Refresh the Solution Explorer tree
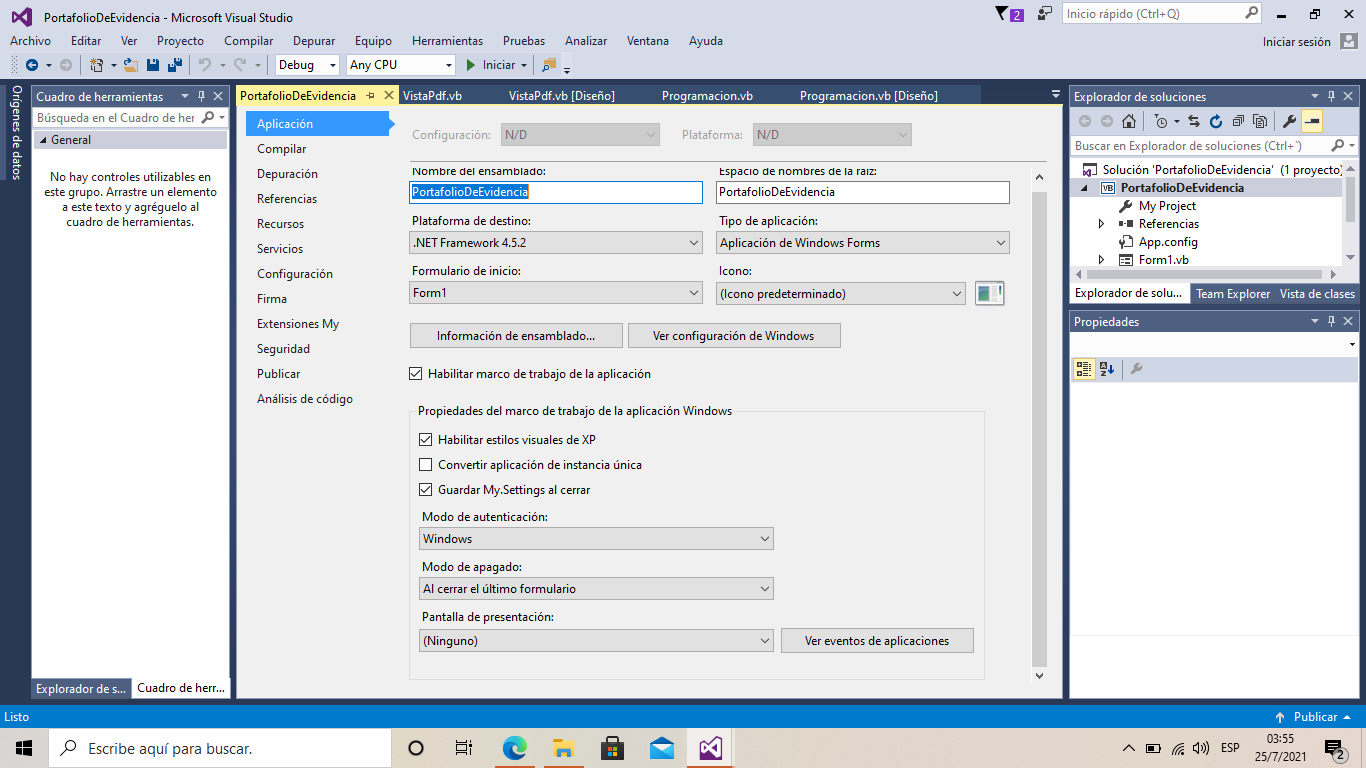The height and width of the screenshot is (768, 1366). click(1216, 121)
